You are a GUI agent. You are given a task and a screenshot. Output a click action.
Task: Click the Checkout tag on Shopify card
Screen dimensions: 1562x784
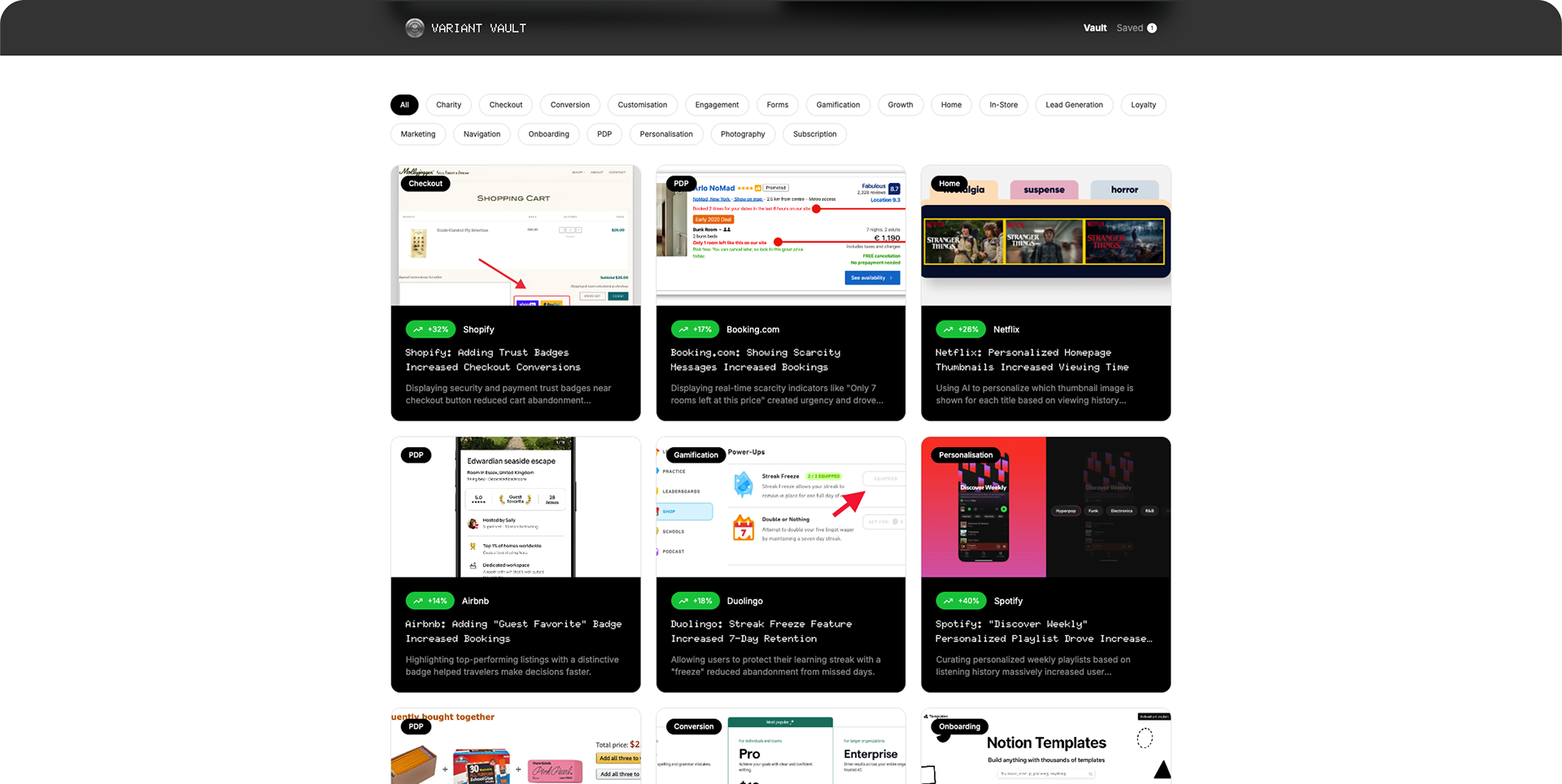[x=425, y=184]
